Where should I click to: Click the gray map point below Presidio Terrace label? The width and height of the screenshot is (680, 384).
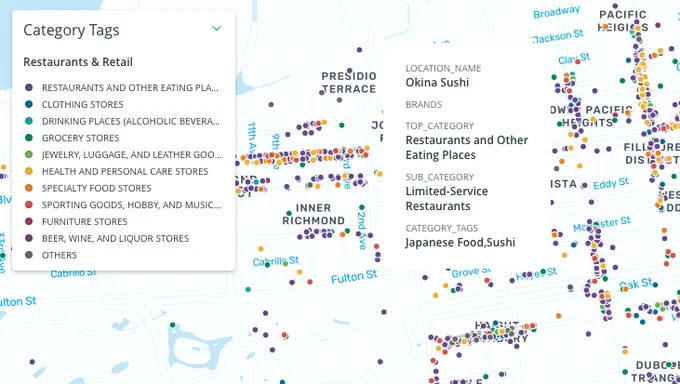[340, 100]
